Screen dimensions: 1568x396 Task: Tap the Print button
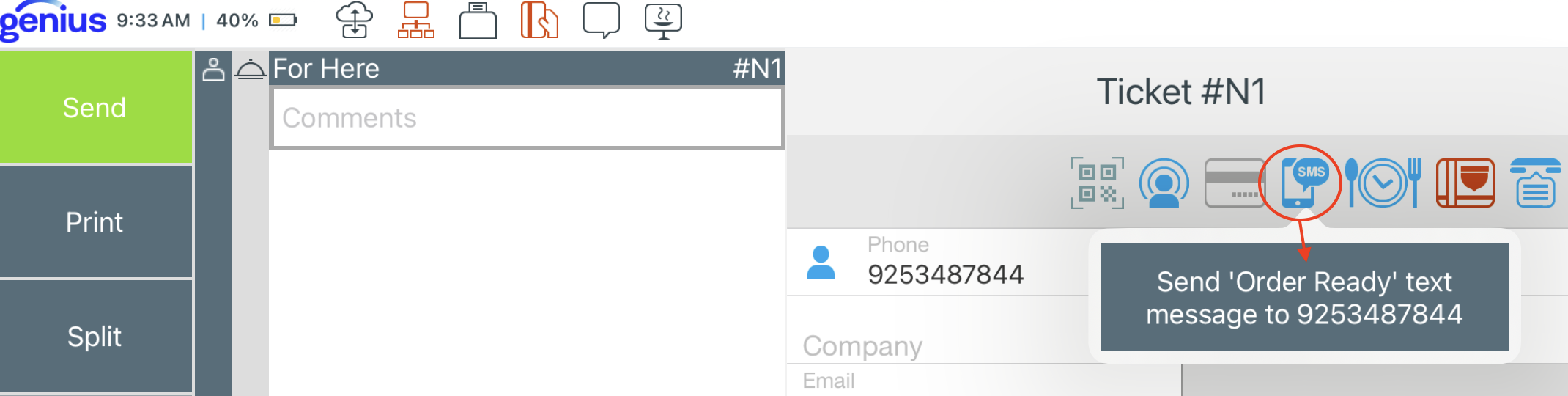click(95, 221)
